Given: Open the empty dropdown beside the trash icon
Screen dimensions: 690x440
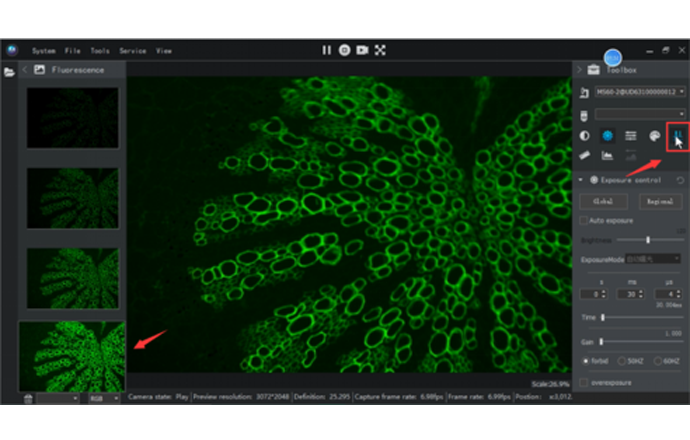Looking at the screenshot, I should (57, 399).
